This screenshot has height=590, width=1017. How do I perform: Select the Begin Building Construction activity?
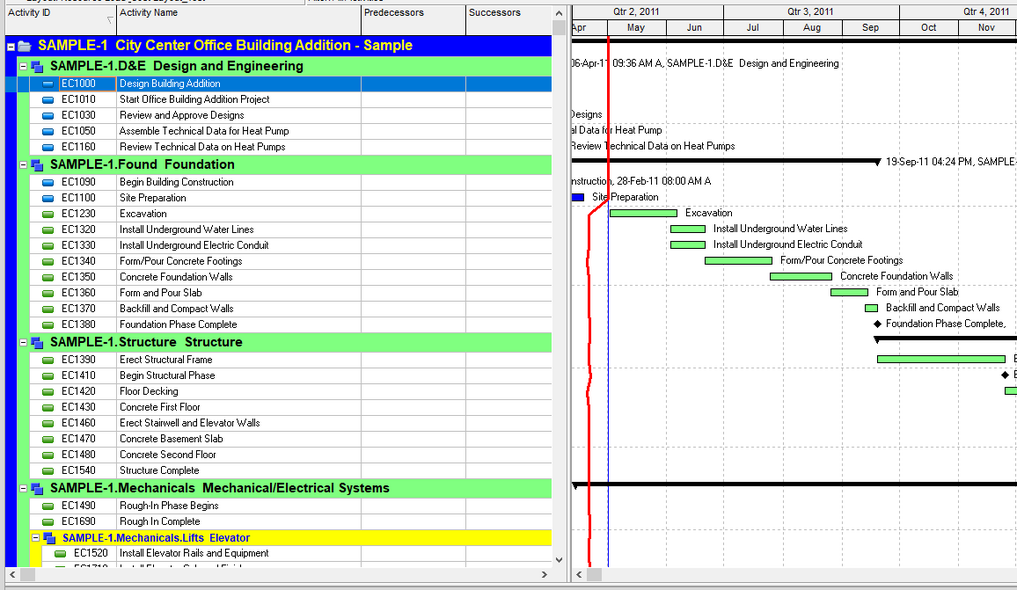[x=176, y=182]
